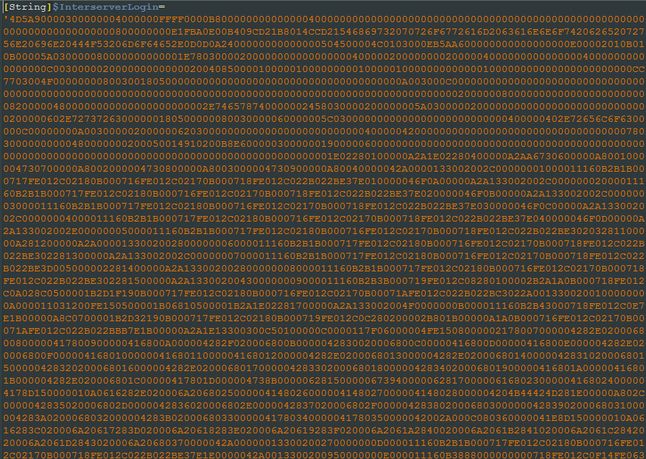The height and width of the screenshot is (459, 646).
Task: Select the line starting 004283A0200068032
Action: pyautogui.click(x=325, y=417)
